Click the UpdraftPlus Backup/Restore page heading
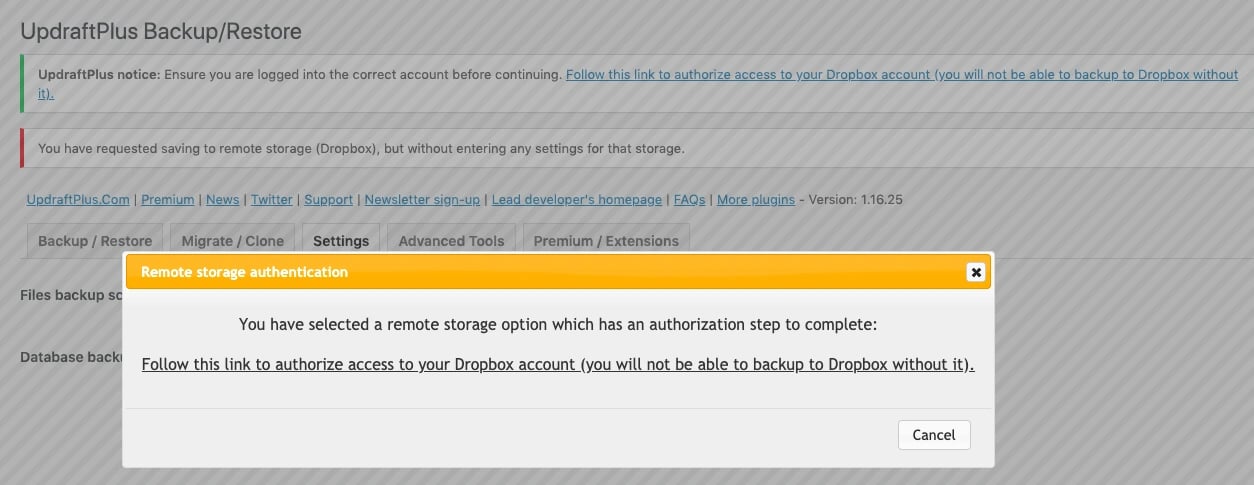Image resolution: width=1254 pixels, height=485 pixels. coord(161,32)
